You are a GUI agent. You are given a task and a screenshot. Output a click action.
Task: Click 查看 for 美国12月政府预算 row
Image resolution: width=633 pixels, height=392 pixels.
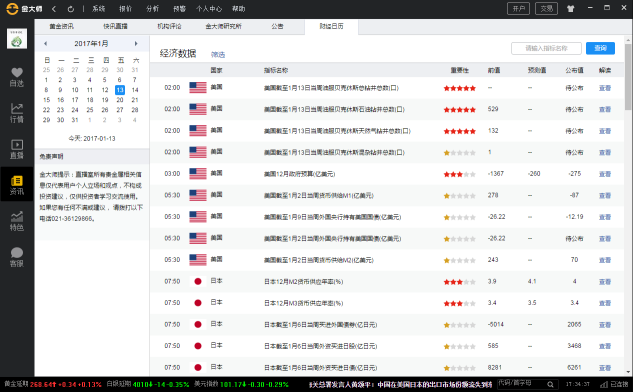605,174
